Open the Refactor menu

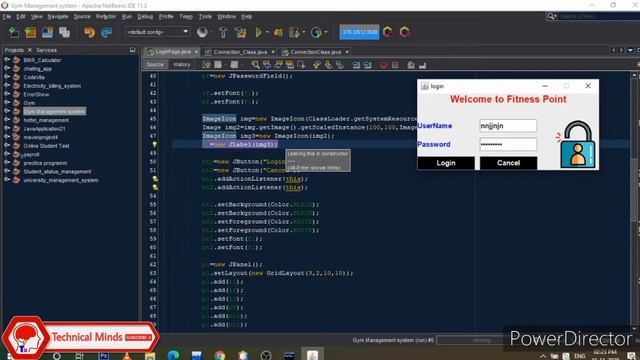pyautogui.click(x=106, y=16)
